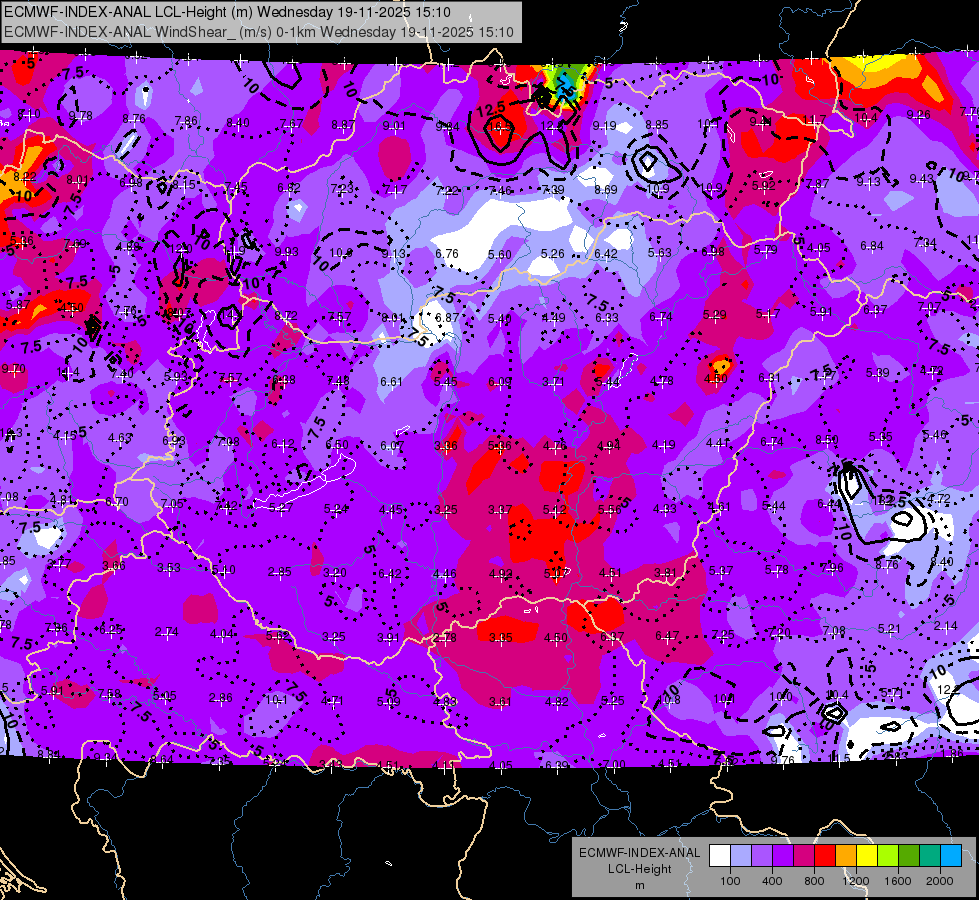Click the legend tick value 100

pyautogui.click(x=730, y=881)
